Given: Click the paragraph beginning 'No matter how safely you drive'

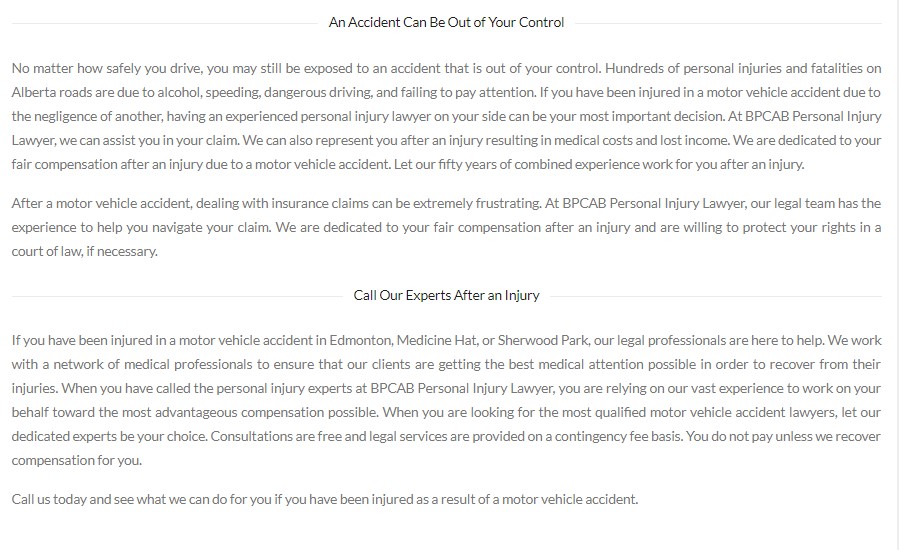Looking at the screenshot, I should tap(446, 116).
